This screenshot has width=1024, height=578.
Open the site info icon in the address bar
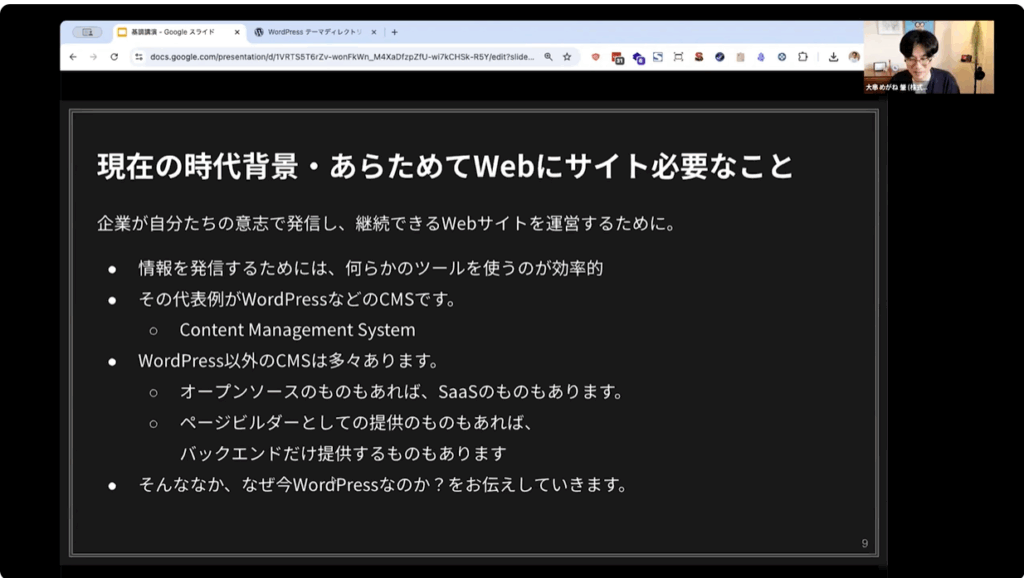pos(138,57)
